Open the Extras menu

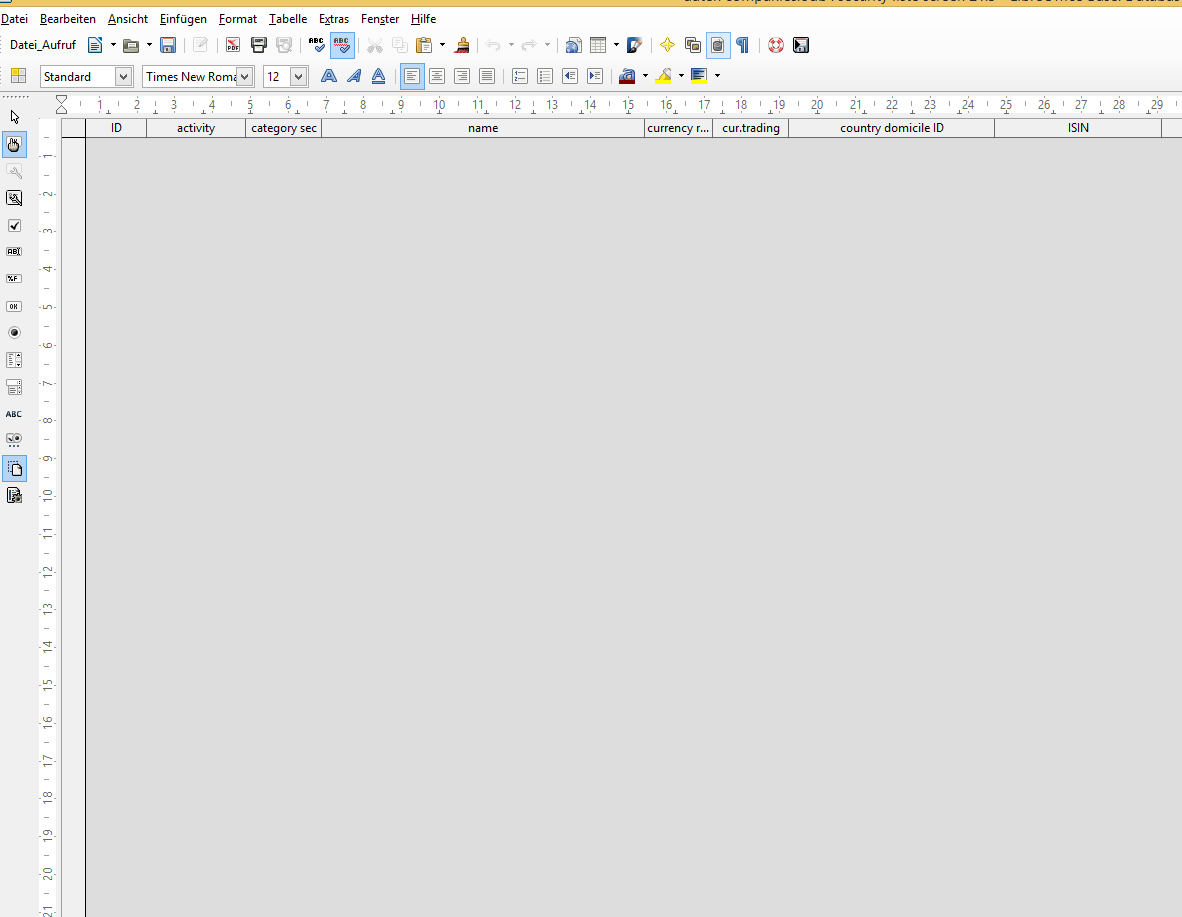[x=334, y=19]
